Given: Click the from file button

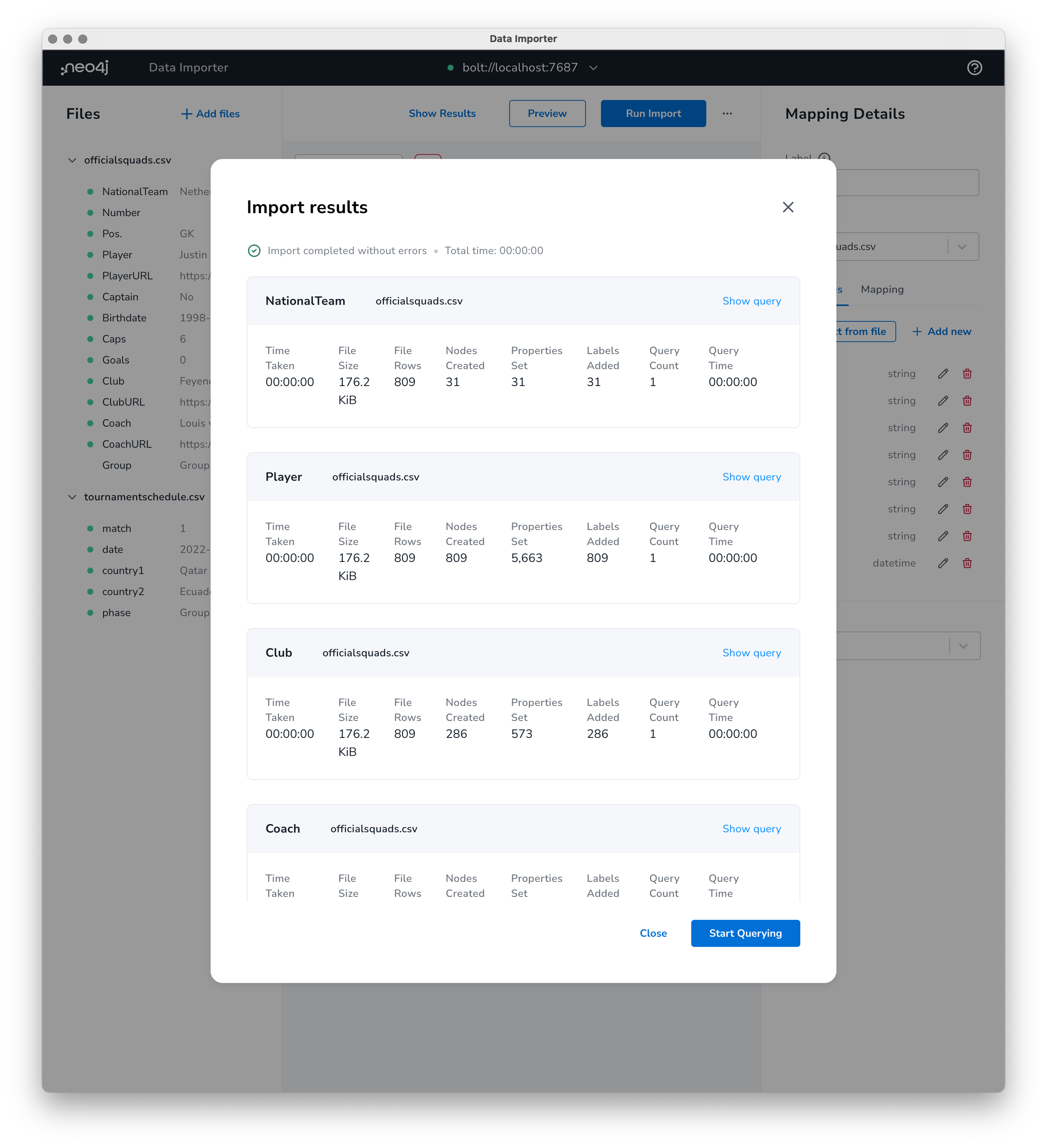Looking at the screenshot, I should point(865,332).
